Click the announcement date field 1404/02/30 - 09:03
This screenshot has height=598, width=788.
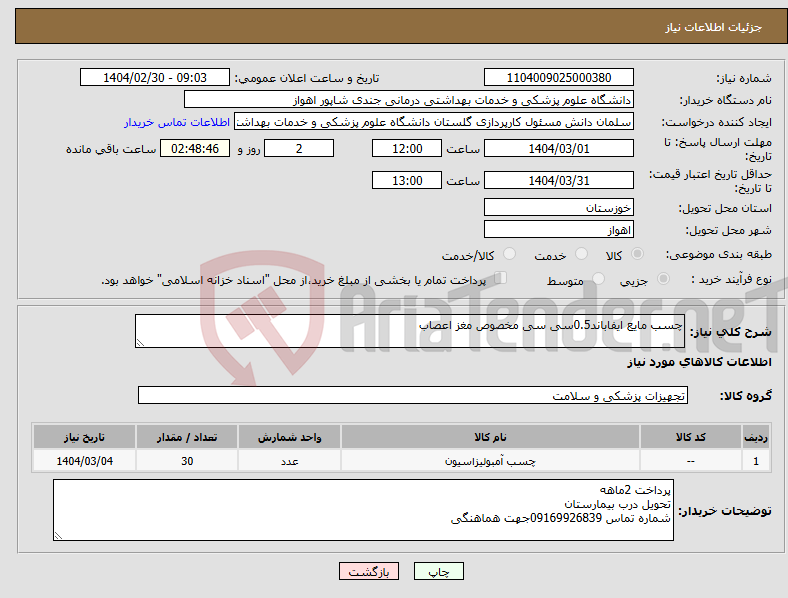155,77
